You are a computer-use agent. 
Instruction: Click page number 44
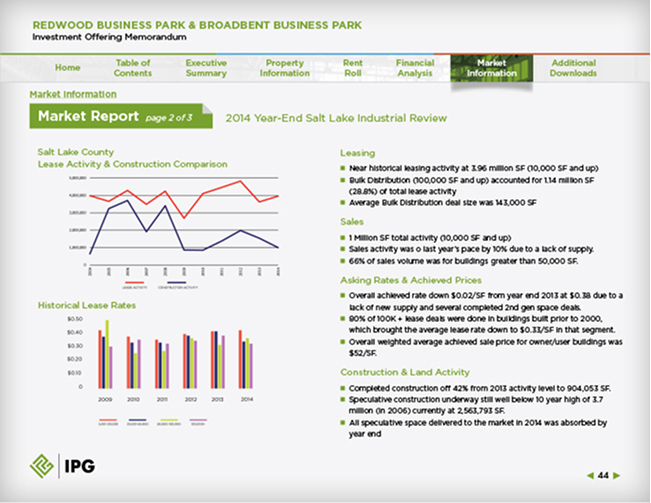point(603,476)
